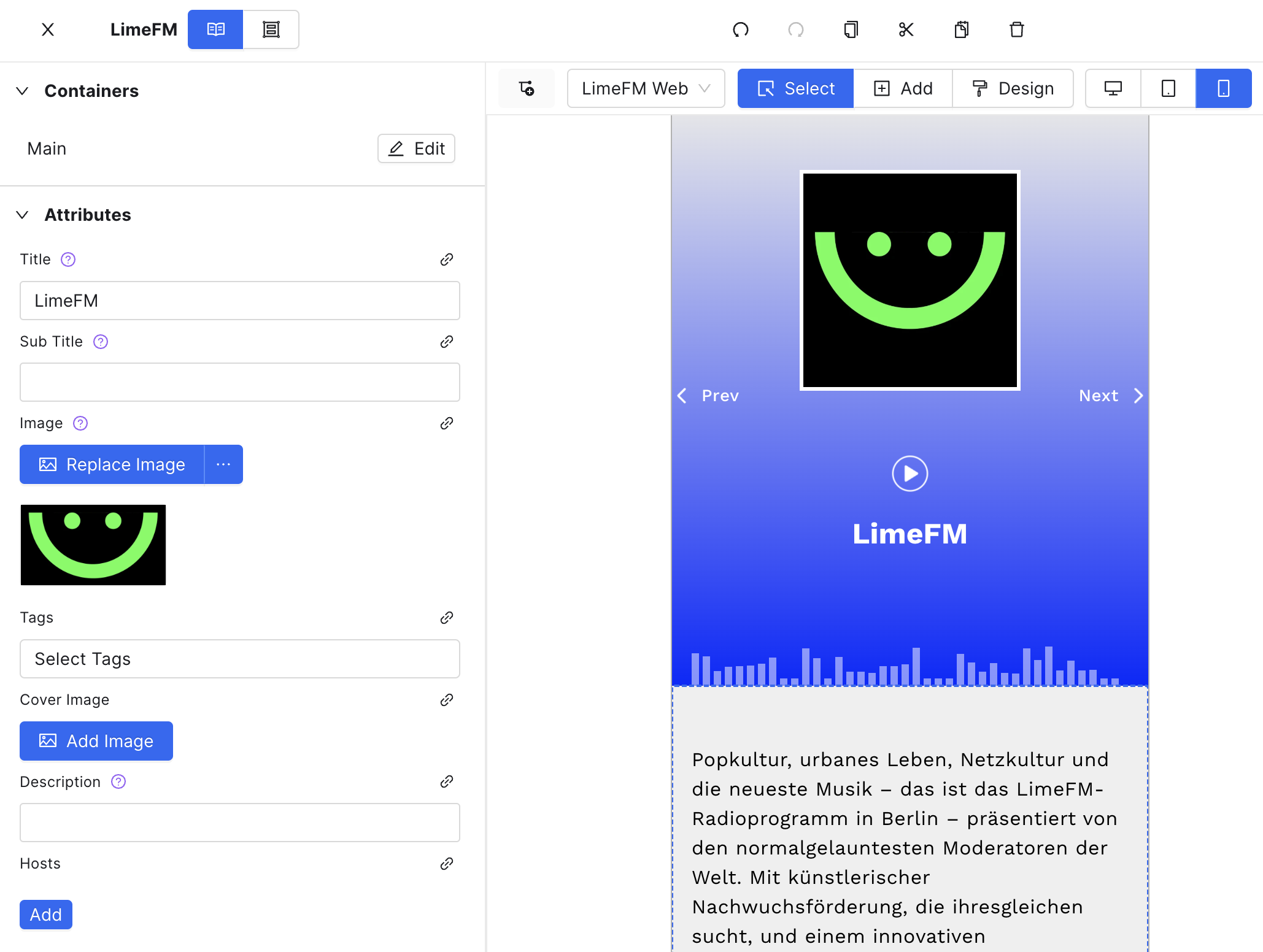Click the help icon next to Sub Title
1263x952 pixels.
pyautogui.click(x=101, y=342)
